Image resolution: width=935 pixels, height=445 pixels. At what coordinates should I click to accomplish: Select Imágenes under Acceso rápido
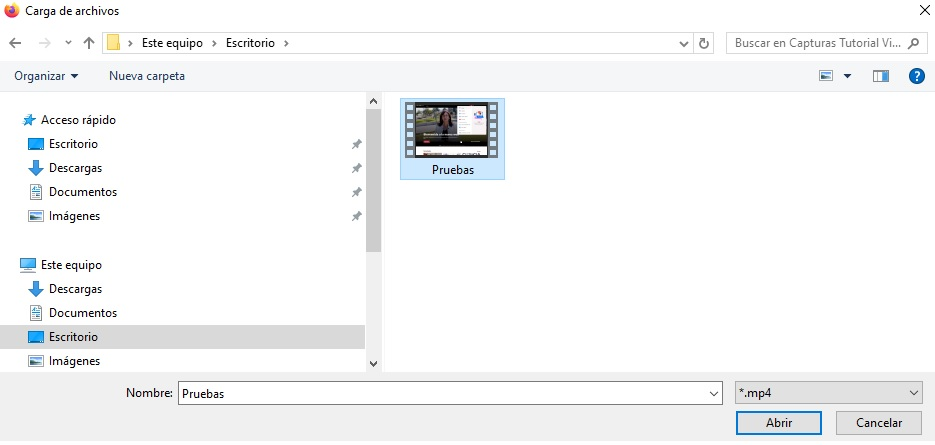point(74,216)
